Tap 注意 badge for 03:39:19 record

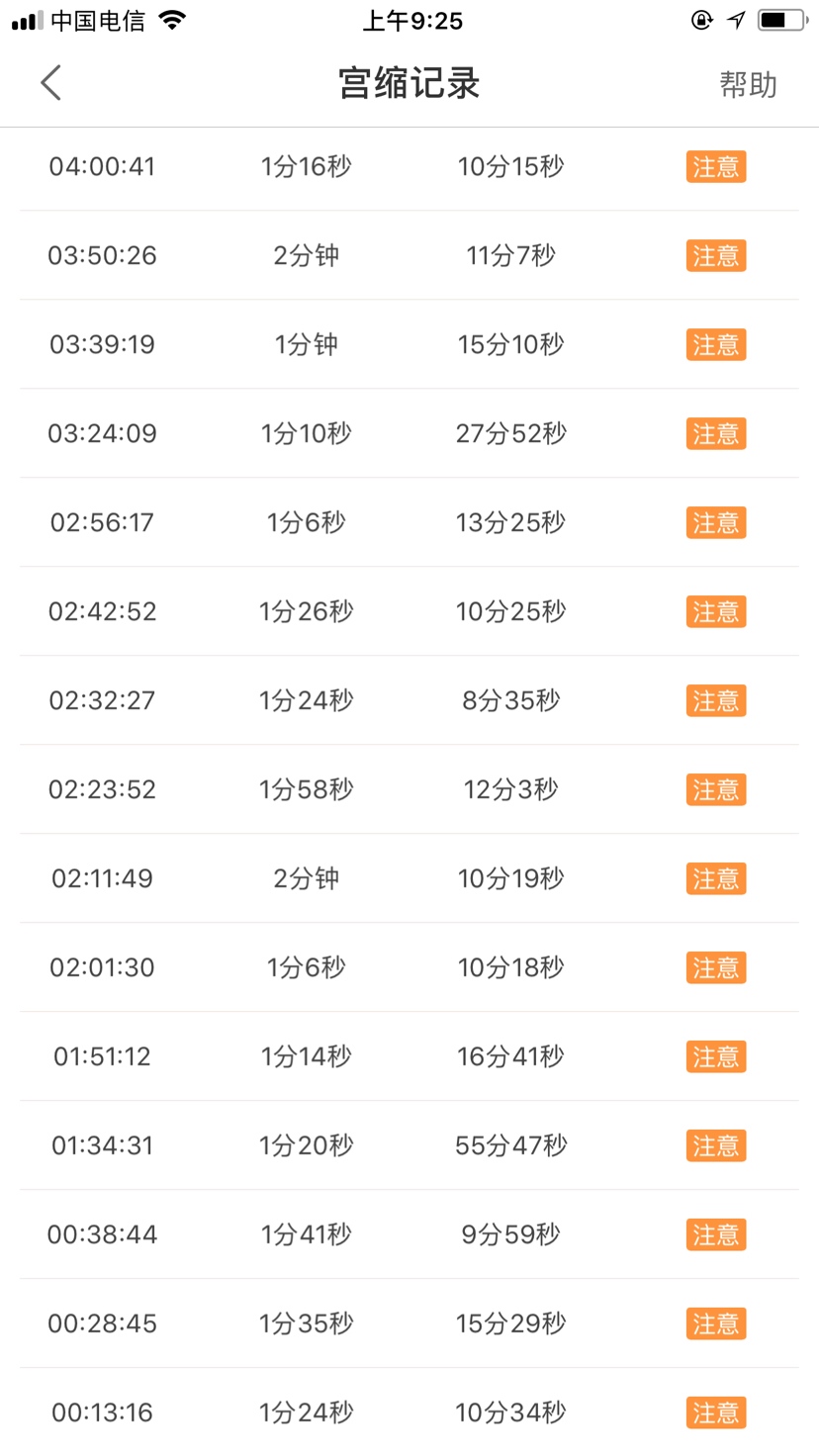(716, 345)
